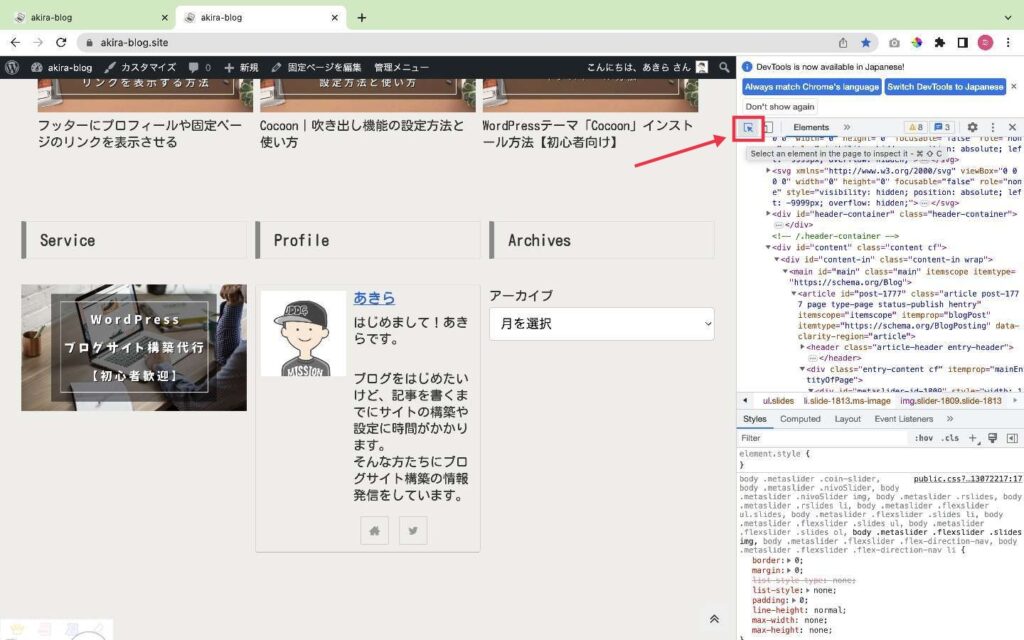
Task: Click 新規 in the admin bar
Action: pyautogui.click(x=241, y=67)
